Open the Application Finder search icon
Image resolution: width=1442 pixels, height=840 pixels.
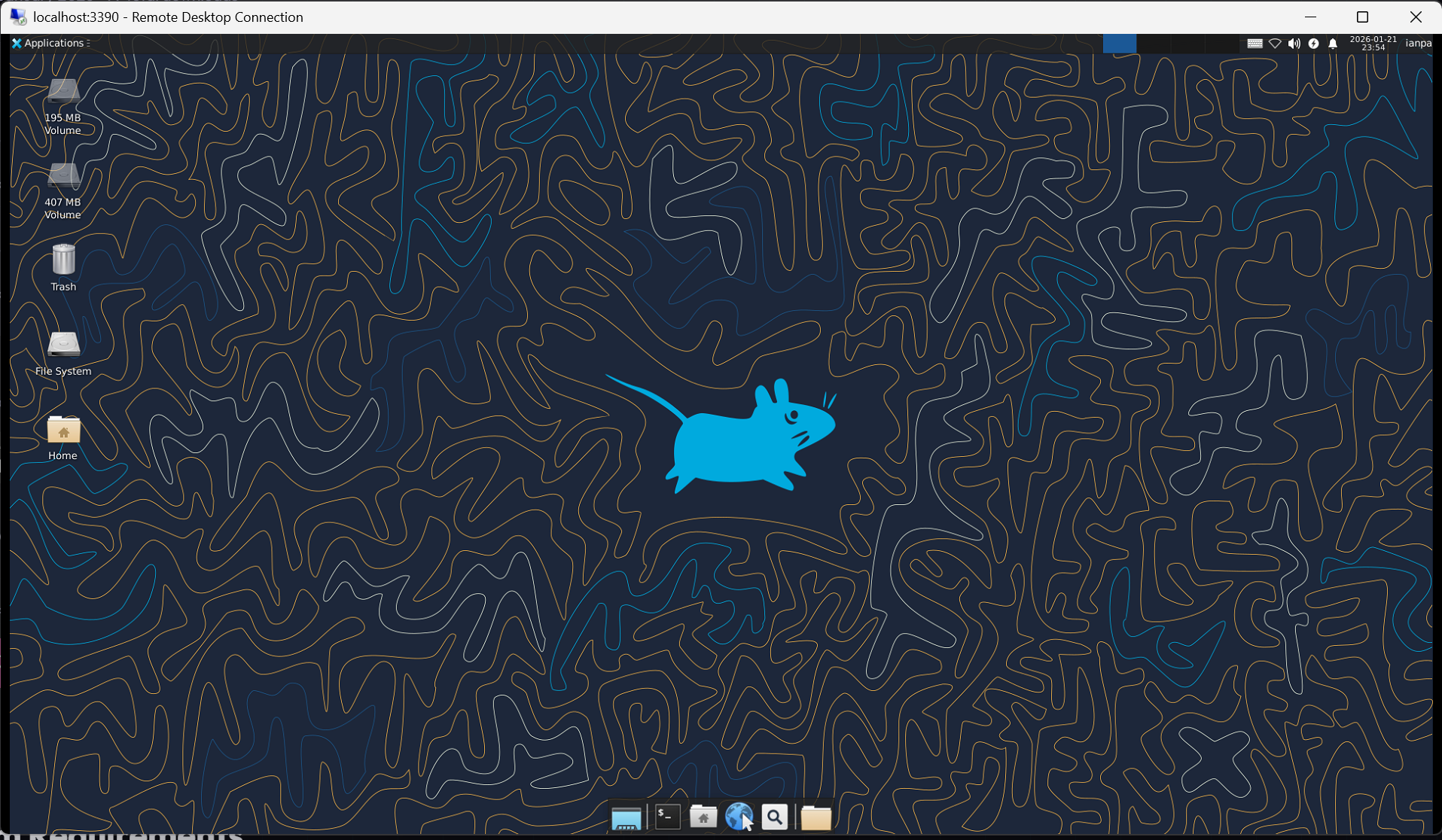click(775, 817)
